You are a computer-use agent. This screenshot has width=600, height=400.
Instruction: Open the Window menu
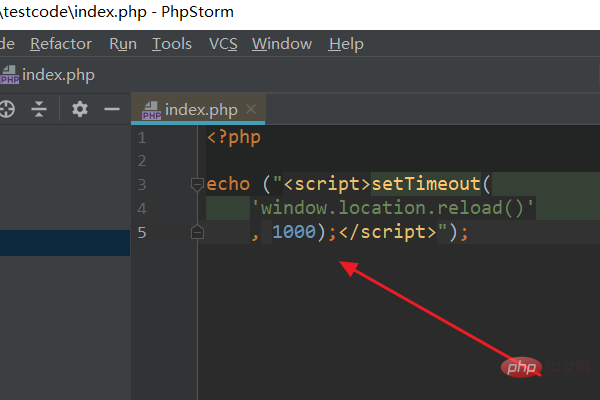tap(282, 44)
